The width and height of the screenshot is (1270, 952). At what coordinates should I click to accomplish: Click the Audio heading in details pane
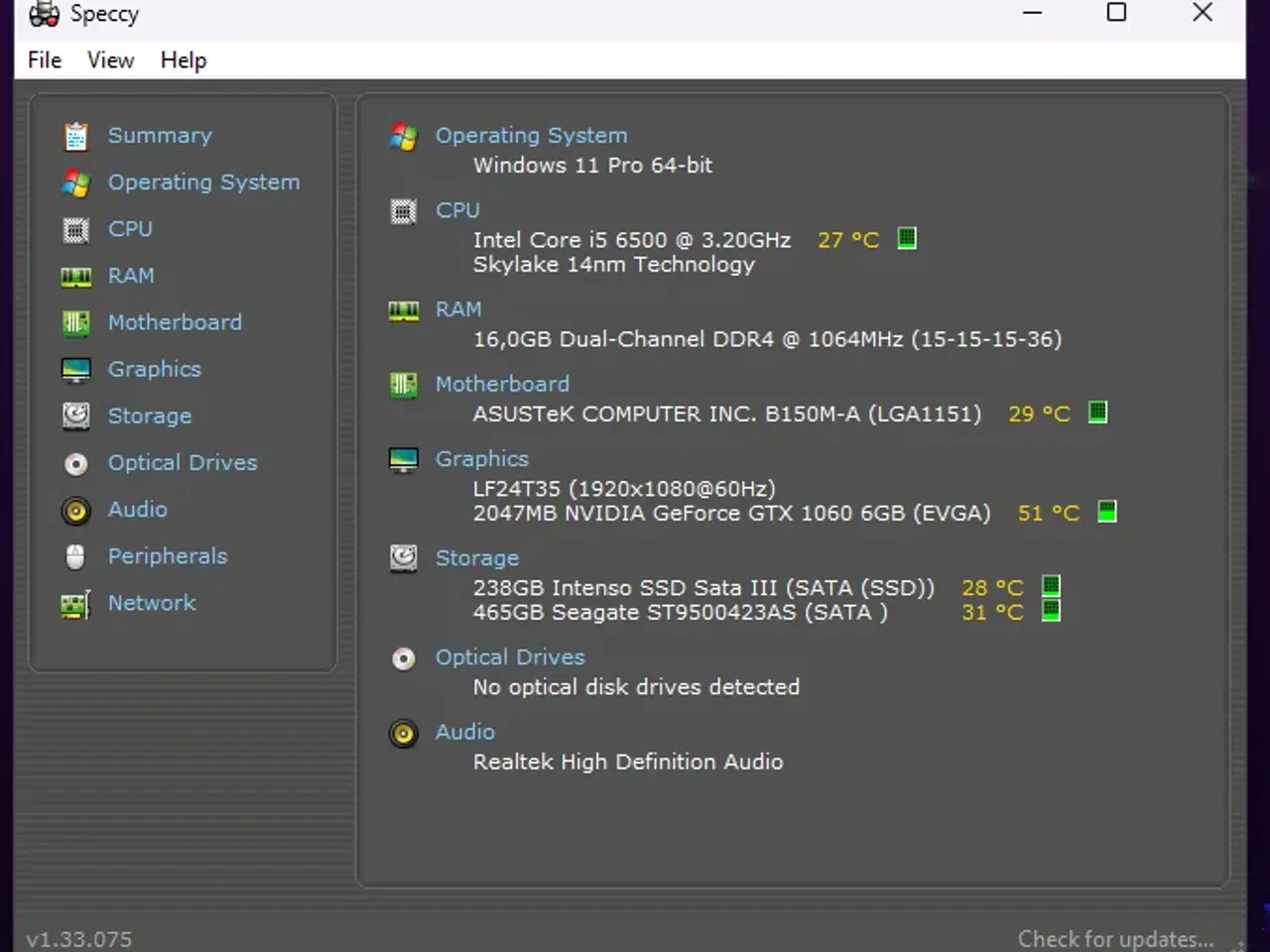tap(464, 731)
